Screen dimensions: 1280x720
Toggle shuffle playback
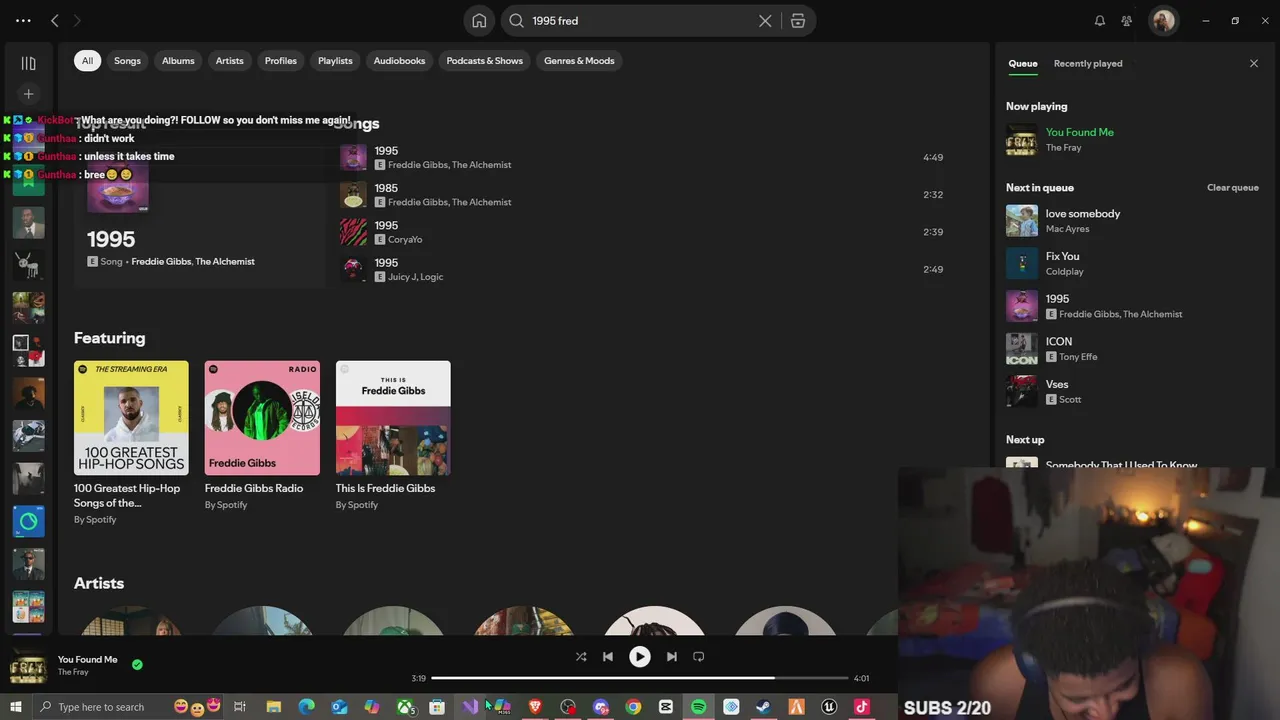(x=581, y=657)
